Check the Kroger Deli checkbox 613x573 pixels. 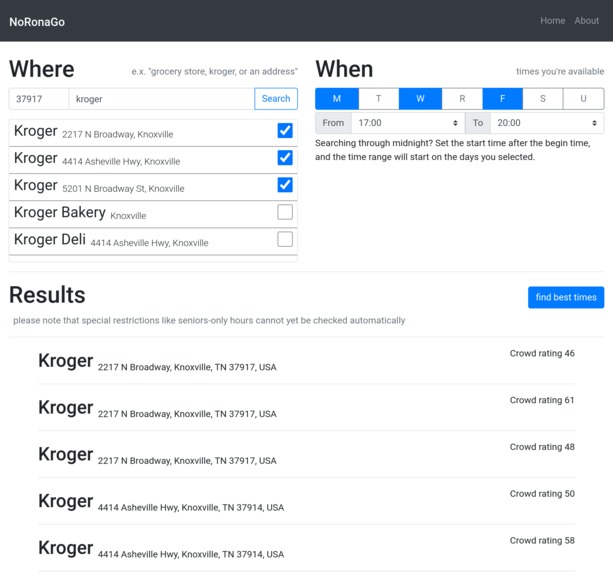[x=285, y=239]
